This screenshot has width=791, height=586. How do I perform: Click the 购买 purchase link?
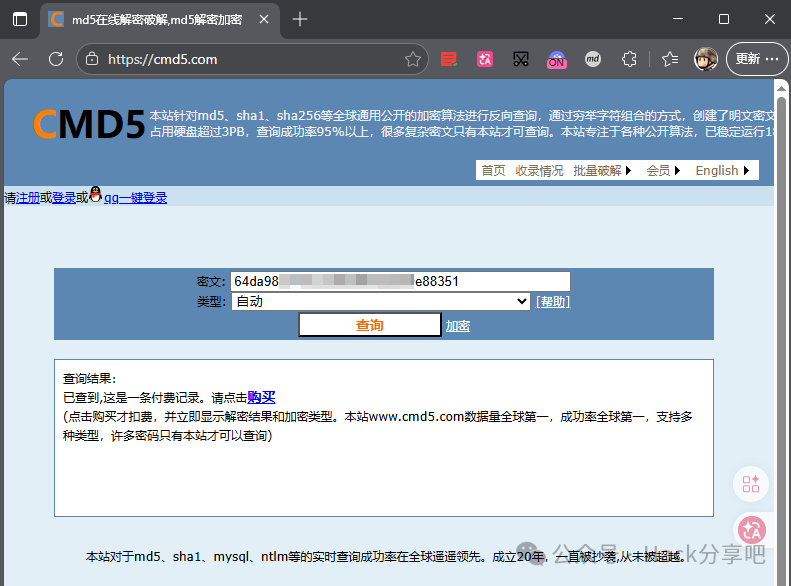(x=261, y=397)
